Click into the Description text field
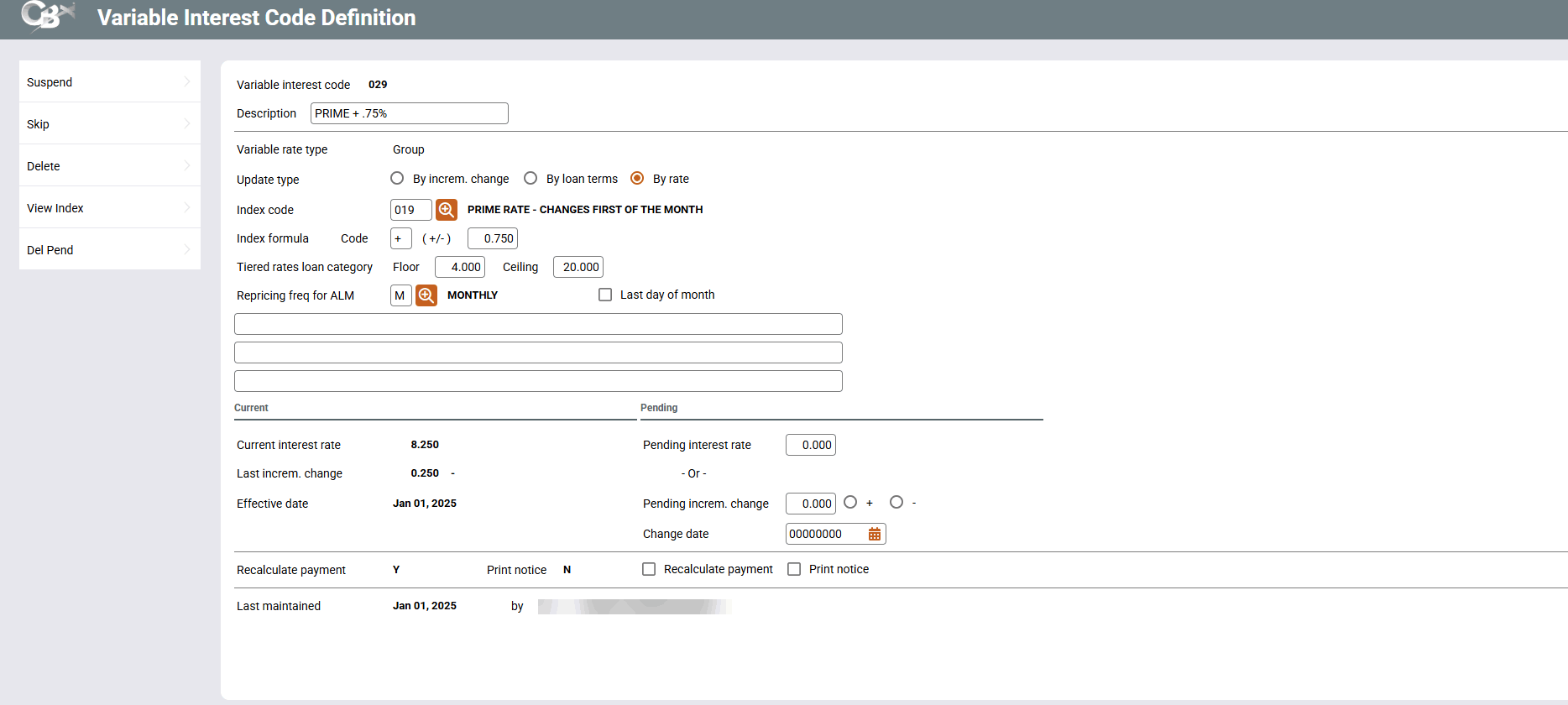Screen dimensions: 1568x705 pos(409,113)
